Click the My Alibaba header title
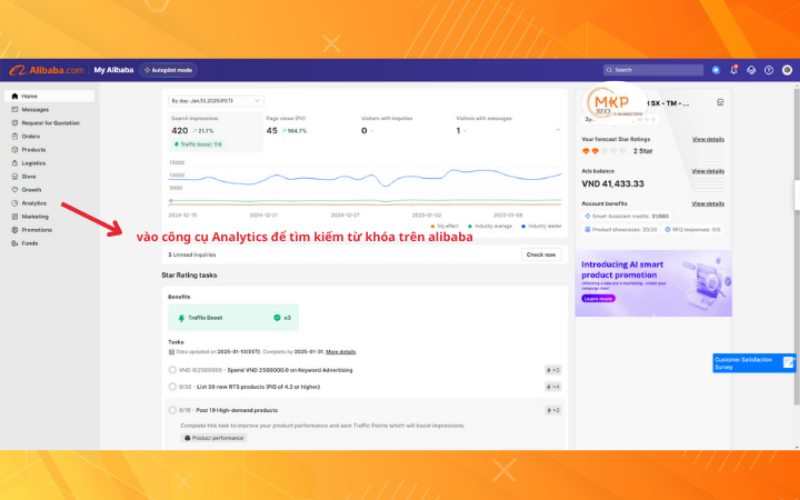This screenshot has height=500, width=800. 113,70
